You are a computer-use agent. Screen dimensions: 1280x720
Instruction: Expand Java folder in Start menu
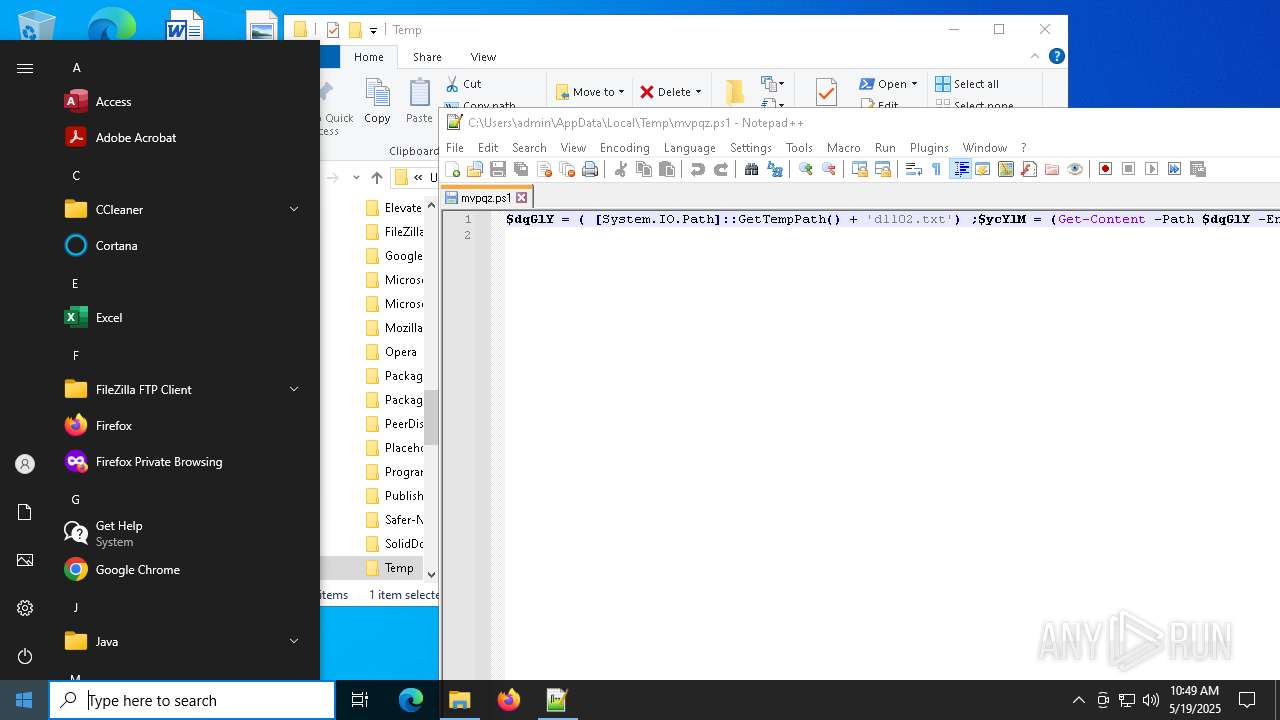tap(294, 641)
